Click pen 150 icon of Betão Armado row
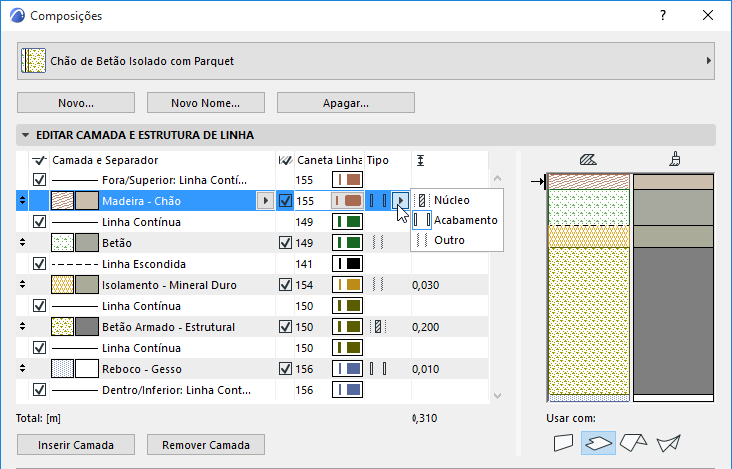 point(347,327)
